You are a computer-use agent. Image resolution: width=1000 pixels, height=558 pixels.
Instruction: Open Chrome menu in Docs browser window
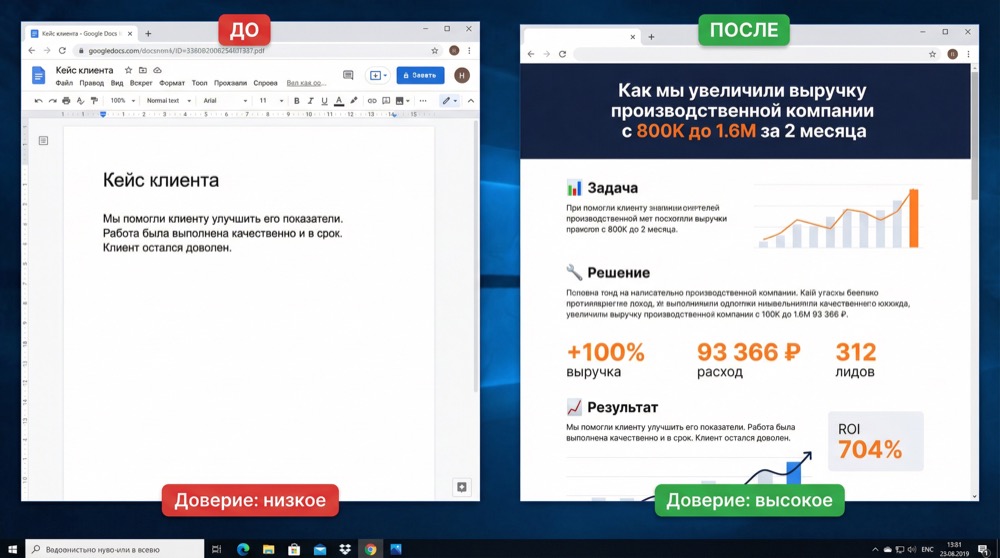469,50
